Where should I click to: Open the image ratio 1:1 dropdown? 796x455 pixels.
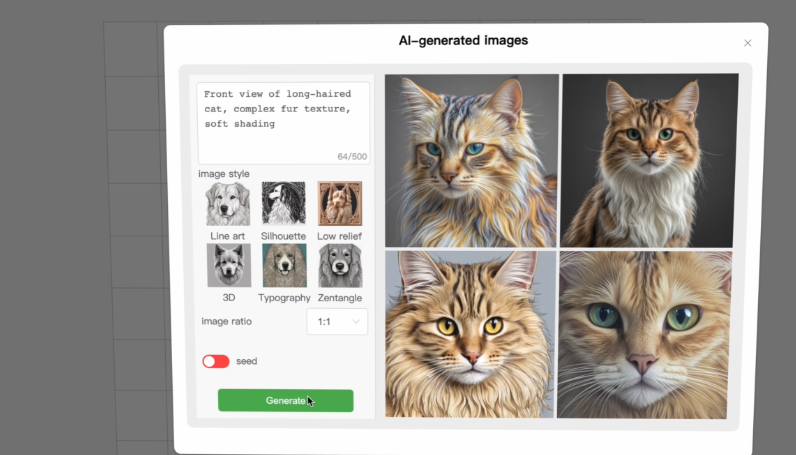pyautogui.click(x=337, y=321)
